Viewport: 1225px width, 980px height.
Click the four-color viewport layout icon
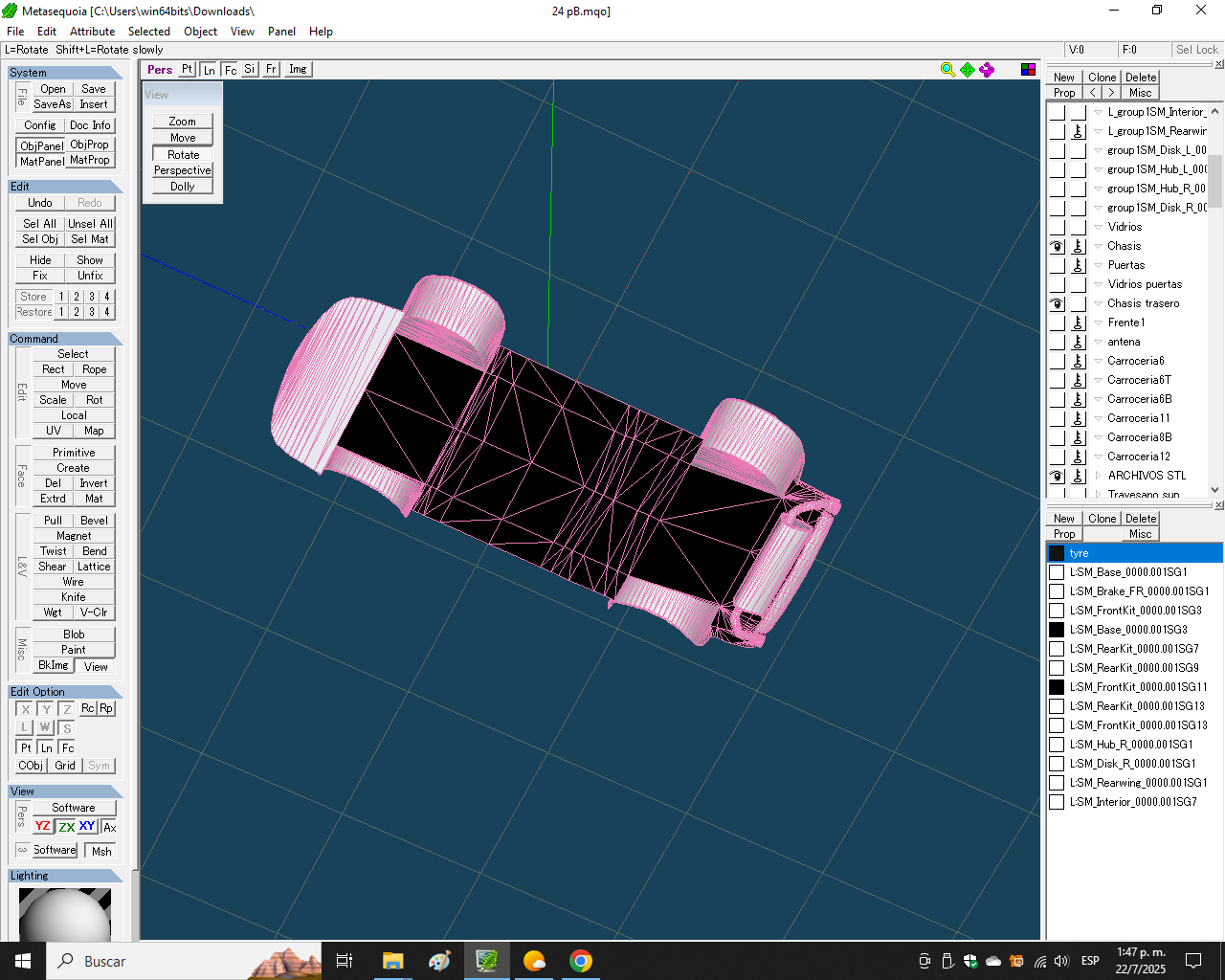tap(1028, 69)
